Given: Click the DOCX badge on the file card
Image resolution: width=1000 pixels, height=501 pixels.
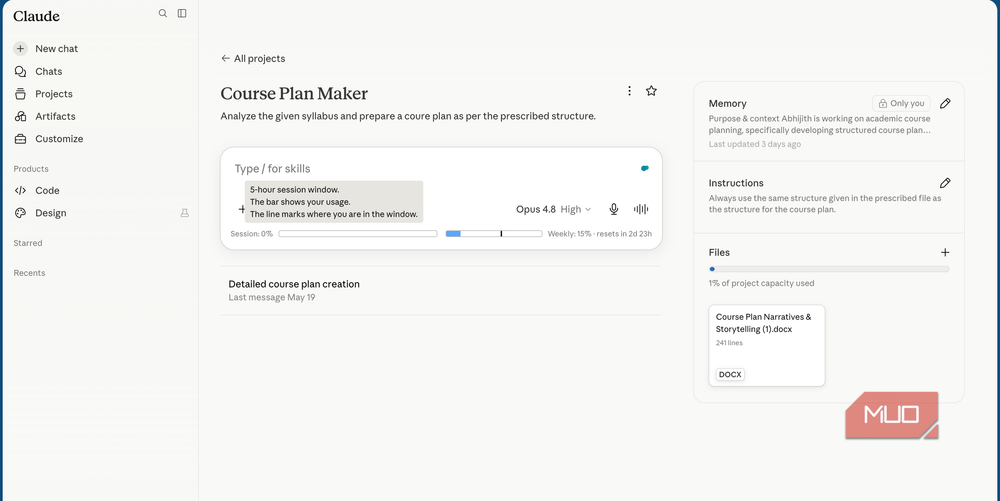Looking at the screenshot, I should [x=730, y=375].
